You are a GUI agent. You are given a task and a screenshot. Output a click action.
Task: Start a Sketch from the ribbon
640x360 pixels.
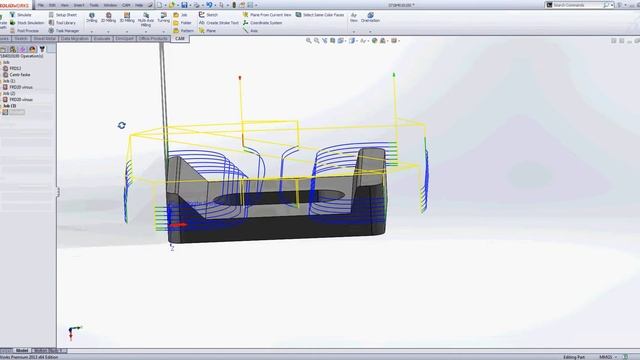point(208,15)
